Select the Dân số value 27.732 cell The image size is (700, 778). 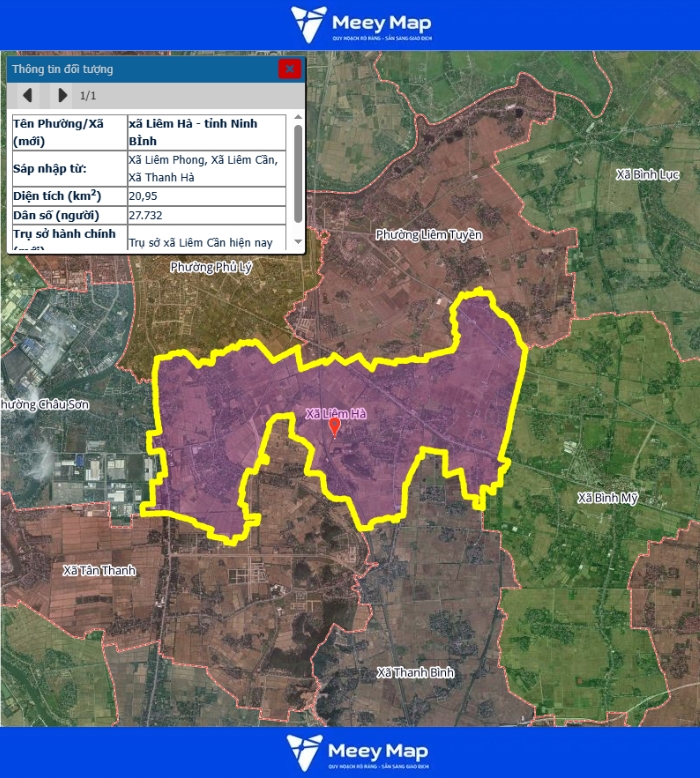(x=206, y=215)
